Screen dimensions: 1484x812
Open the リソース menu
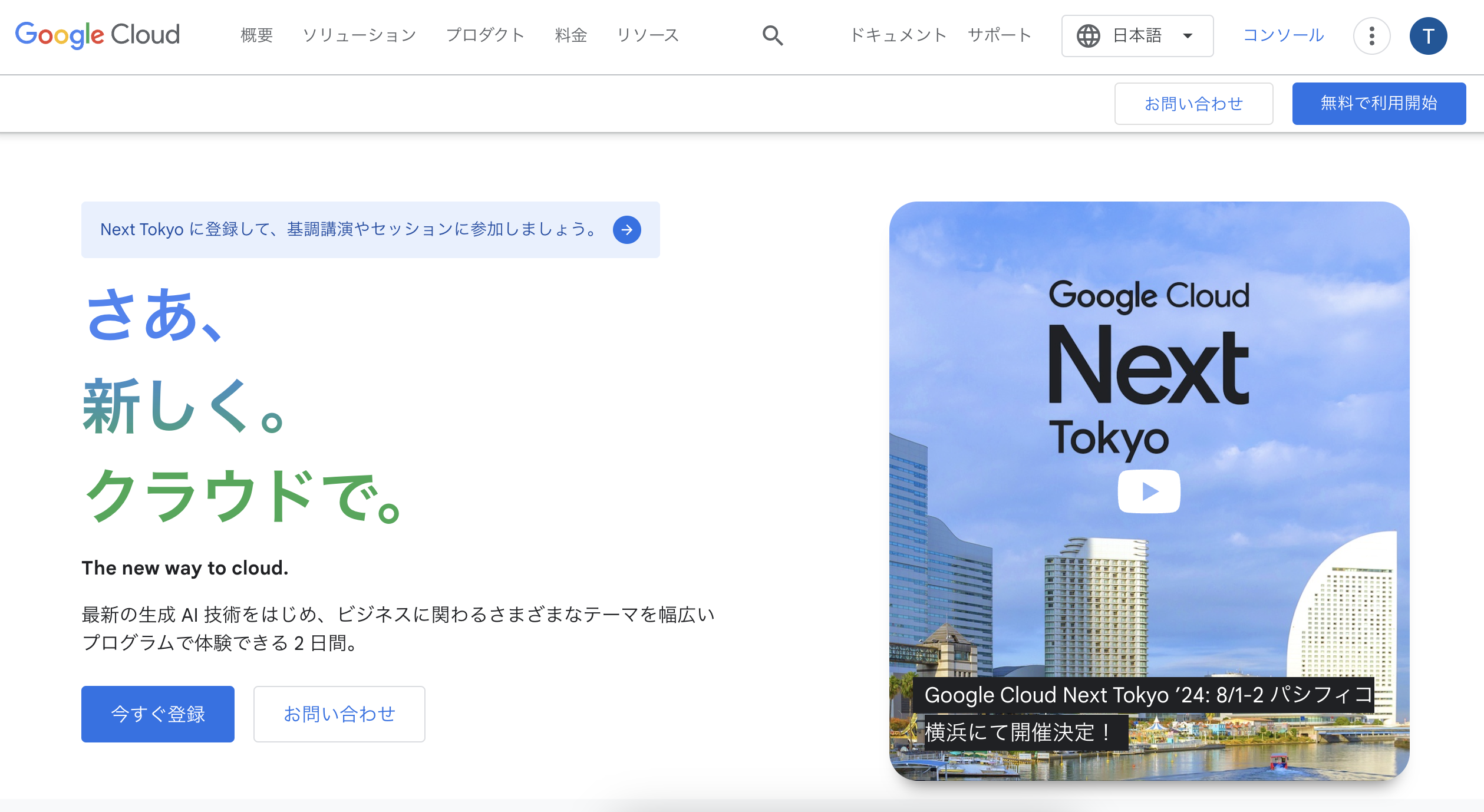[648, 35]
